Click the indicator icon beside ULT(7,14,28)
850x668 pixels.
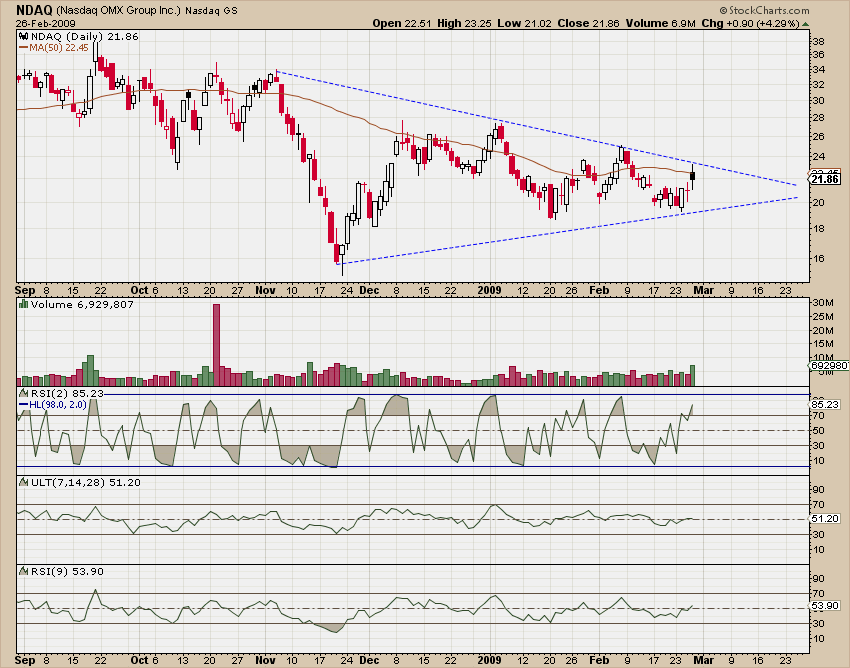(24, 482)
